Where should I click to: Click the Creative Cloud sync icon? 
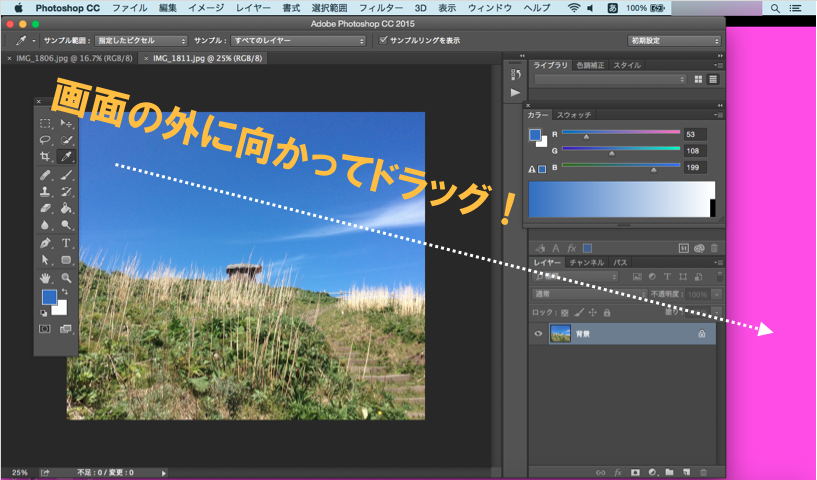coord(699,249)
